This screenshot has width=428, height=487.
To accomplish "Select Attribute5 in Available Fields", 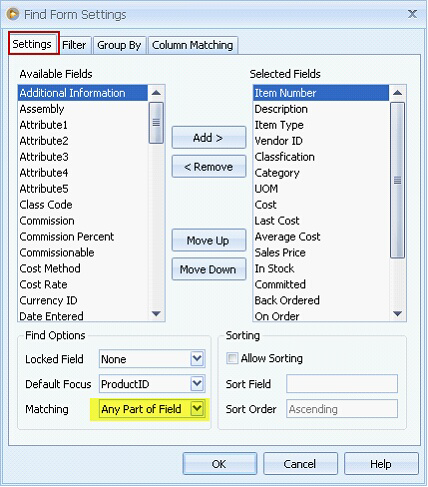I will pos(83,189).
